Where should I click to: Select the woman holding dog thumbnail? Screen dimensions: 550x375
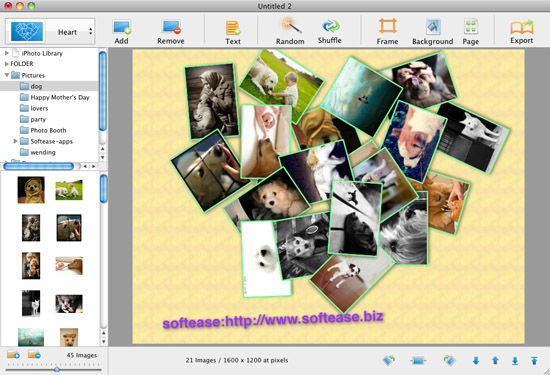coord(31,266)
